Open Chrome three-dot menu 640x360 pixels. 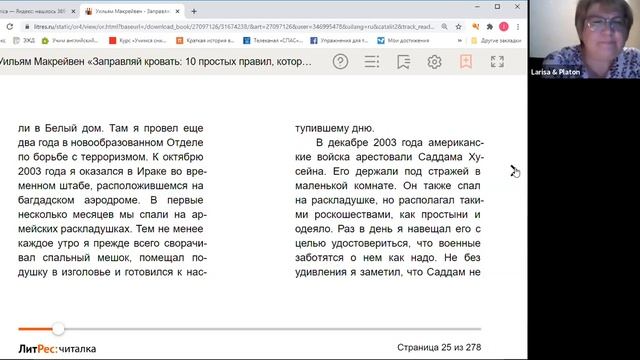(x=518, y=27)
